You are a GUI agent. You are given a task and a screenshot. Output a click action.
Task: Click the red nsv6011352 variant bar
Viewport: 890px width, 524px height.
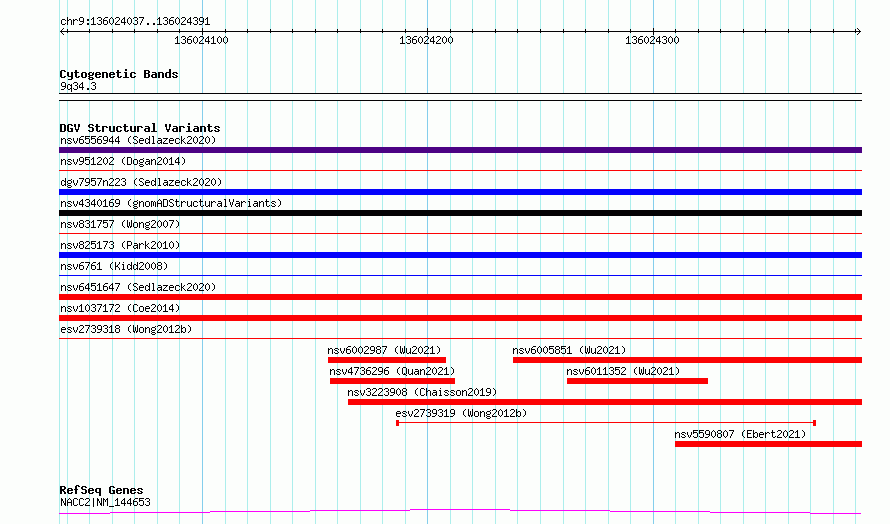pyautogui.click(x=637, y=381)
